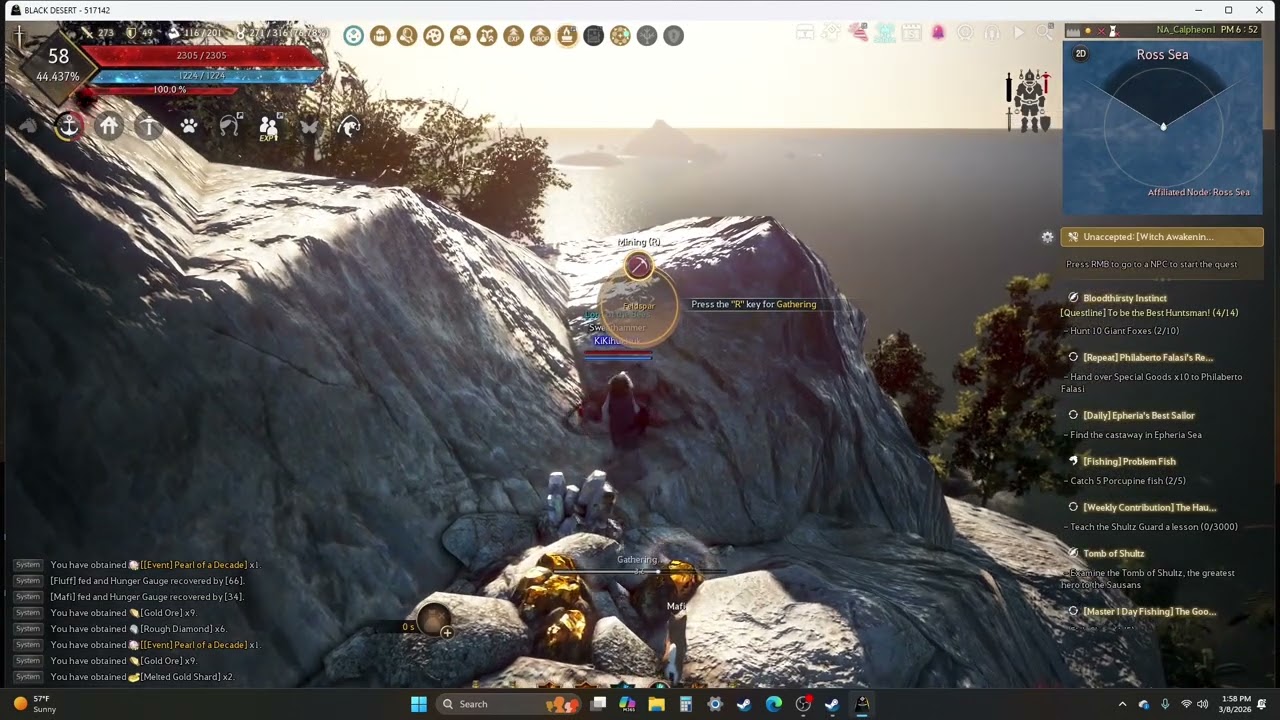Select the Fishing Problem Fish quest
This screenshot has width=1280, height=720.
[x=1129, y=461]
